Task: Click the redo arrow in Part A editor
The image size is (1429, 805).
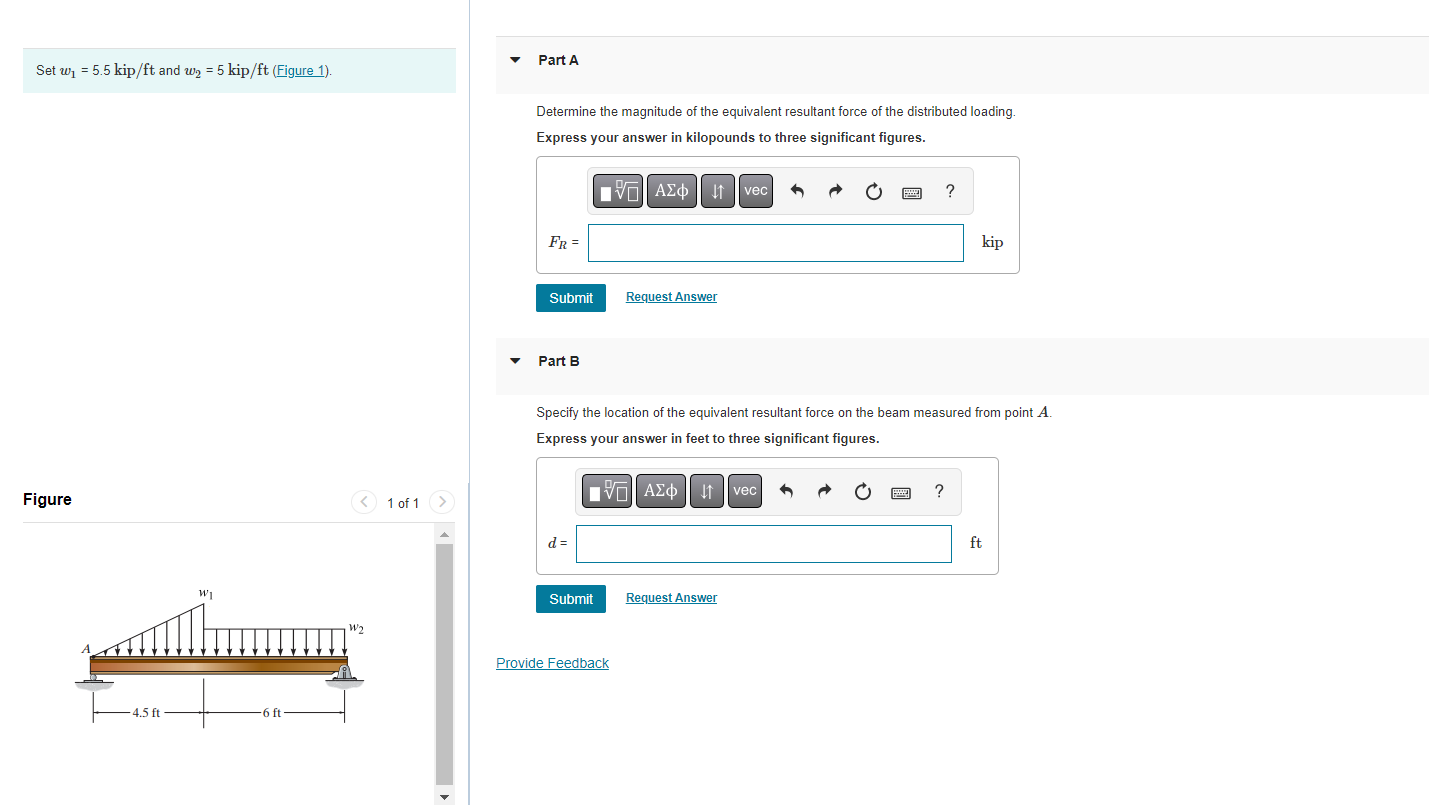Action: pos(835,190)
